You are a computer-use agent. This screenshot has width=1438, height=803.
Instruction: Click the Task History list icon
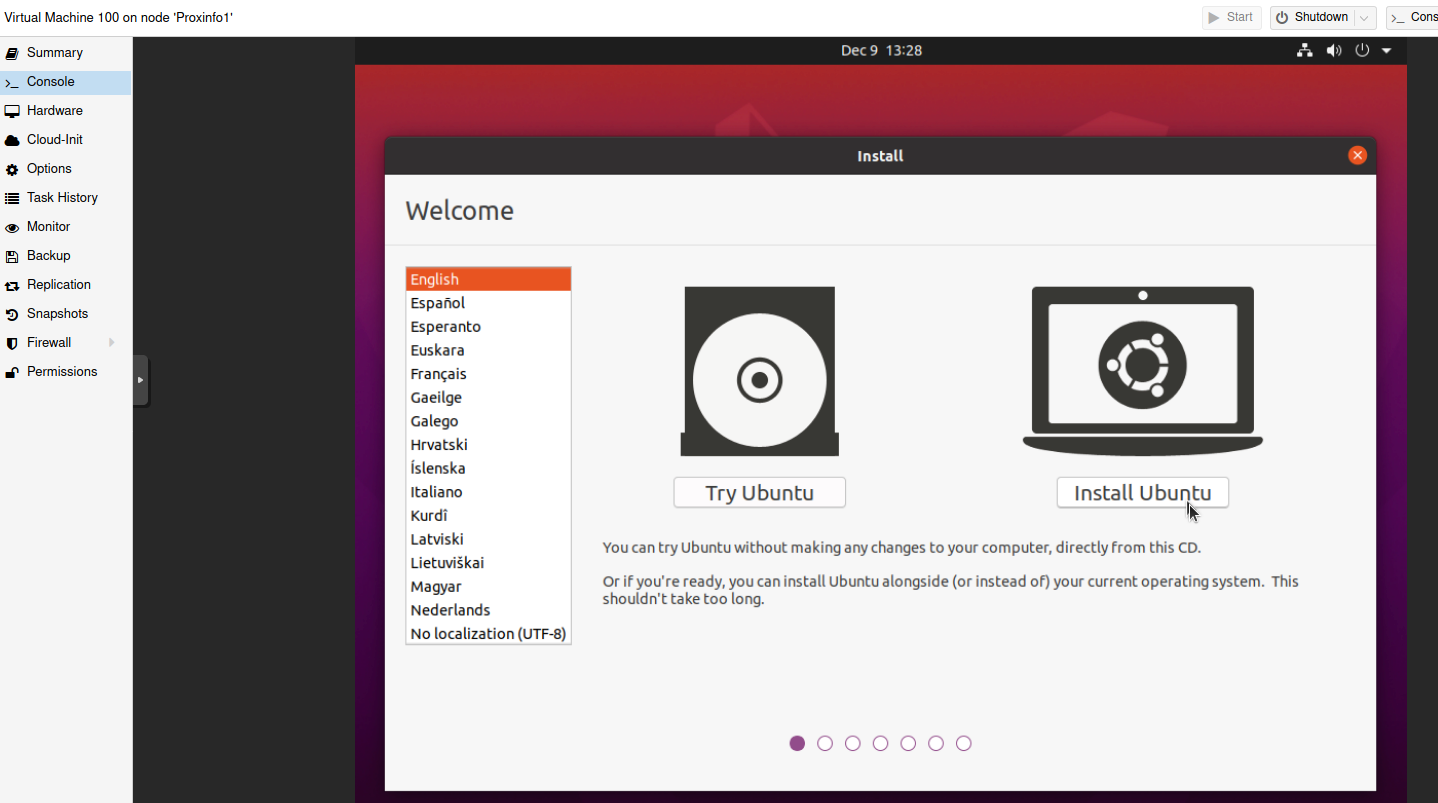coord(12,199)
